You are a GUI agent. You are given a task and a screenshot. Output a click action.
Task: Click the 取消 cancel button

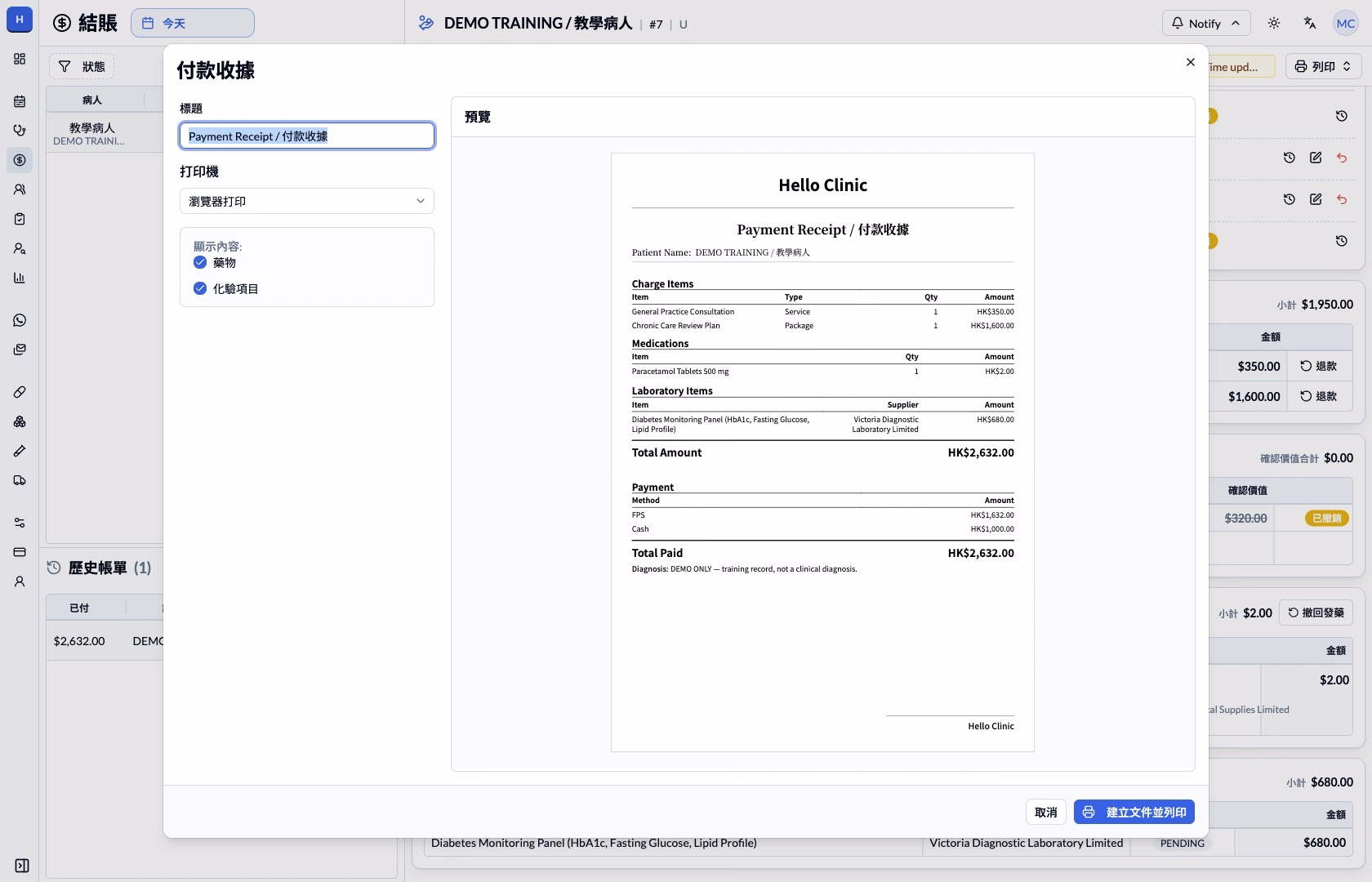(x=1046, y=812)
